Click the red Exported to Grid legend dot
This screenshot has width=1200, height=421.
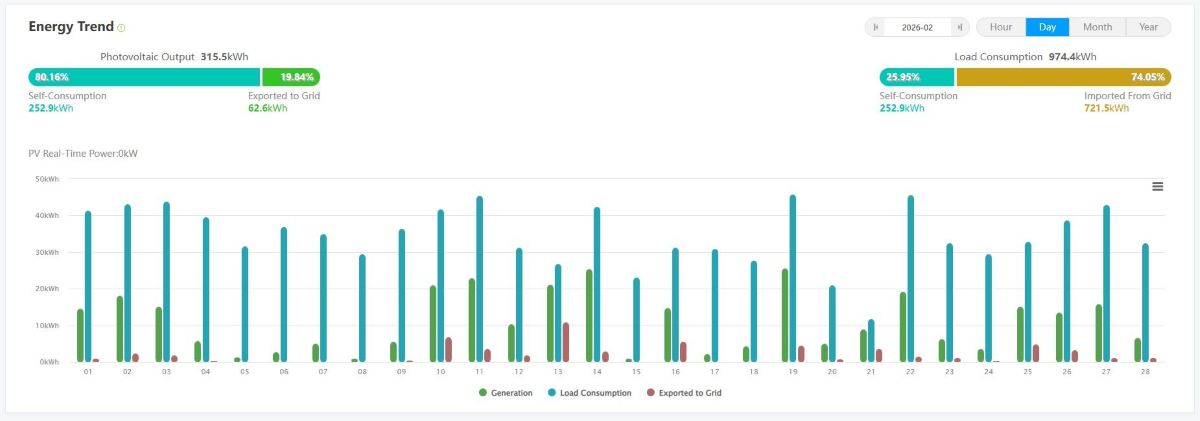click(x=650, y=393)
